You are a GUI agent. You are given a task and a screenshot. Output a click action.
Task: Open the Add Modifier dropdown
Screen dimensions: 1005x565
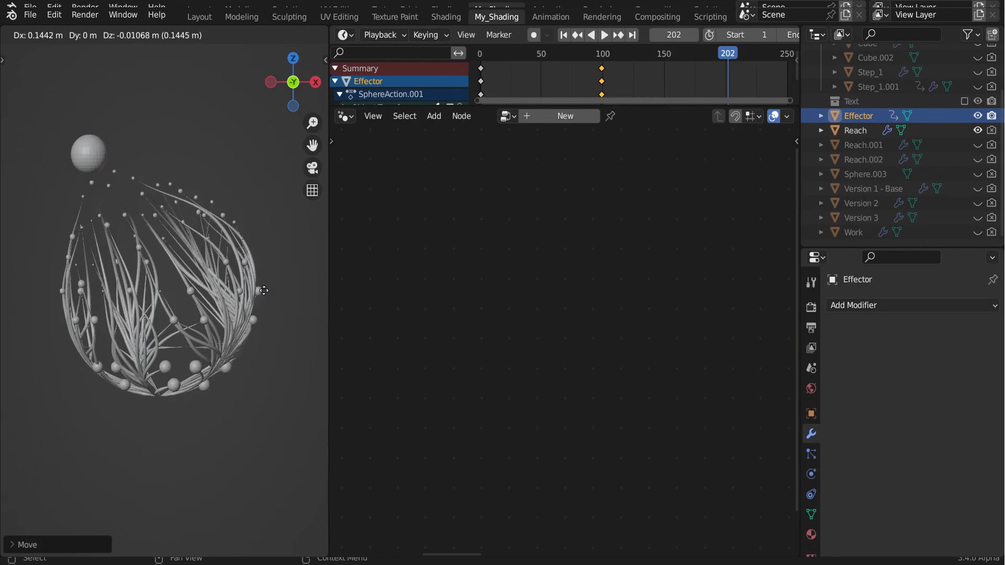pos(913,305)
